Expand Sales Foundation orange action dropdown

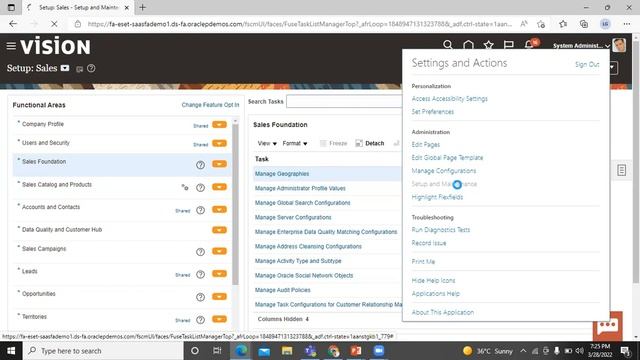(x=219, y=164)
